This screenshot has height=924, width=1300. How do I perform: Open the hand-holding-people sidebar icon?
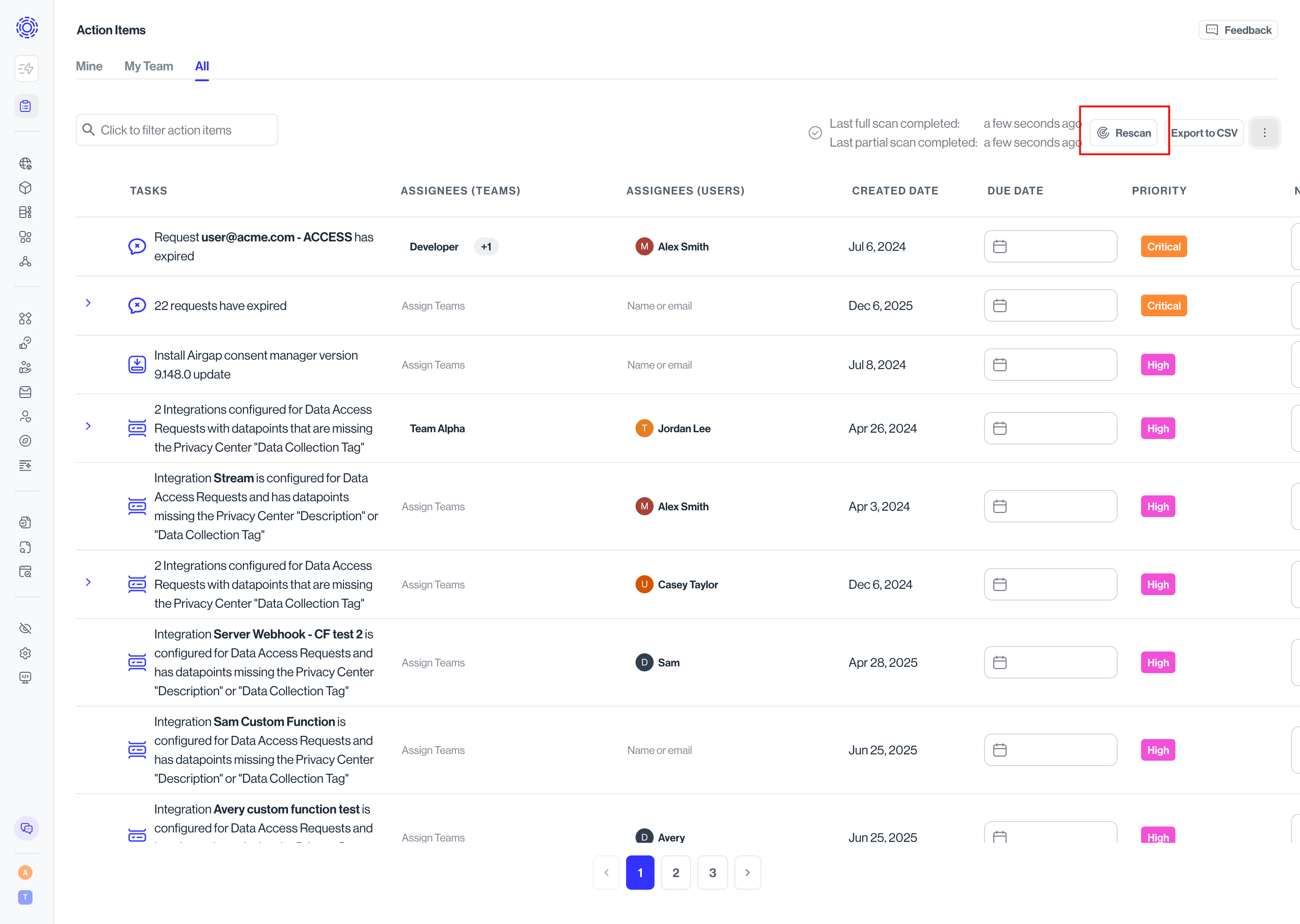pyautogui.click(x=25, y=368)
